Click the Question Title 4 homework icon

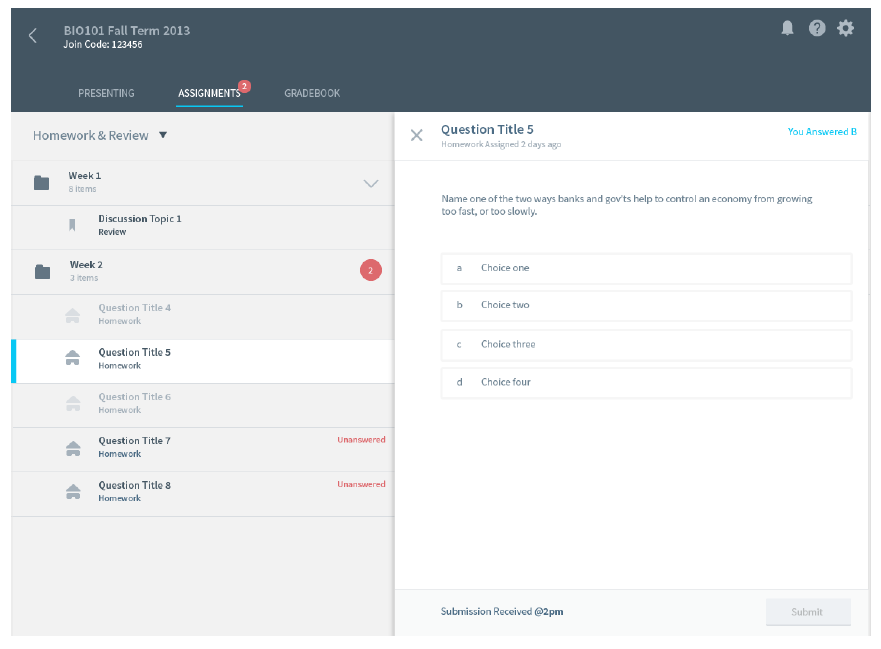pos(72,315)
